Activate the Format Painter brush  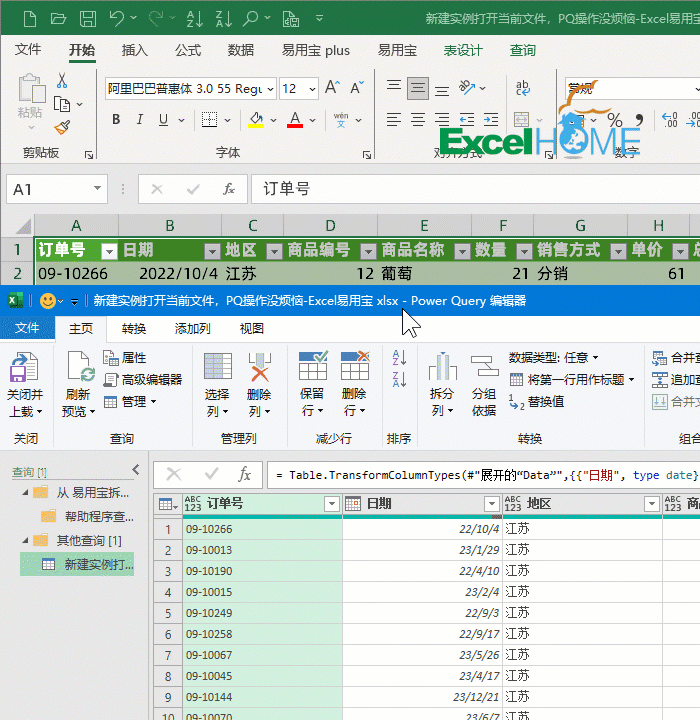point(62,128)
